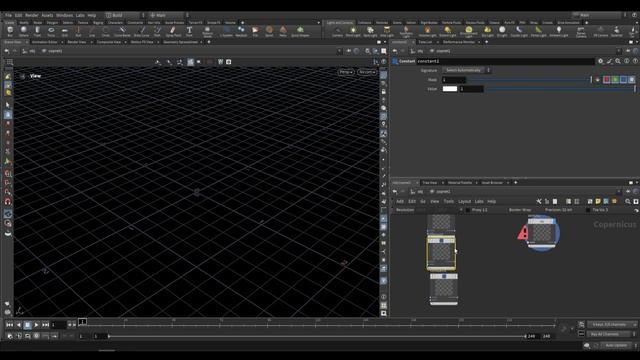Select the Quick Shapes shelf tool
The image size is (640, 360).
click(x=300, y=31)
